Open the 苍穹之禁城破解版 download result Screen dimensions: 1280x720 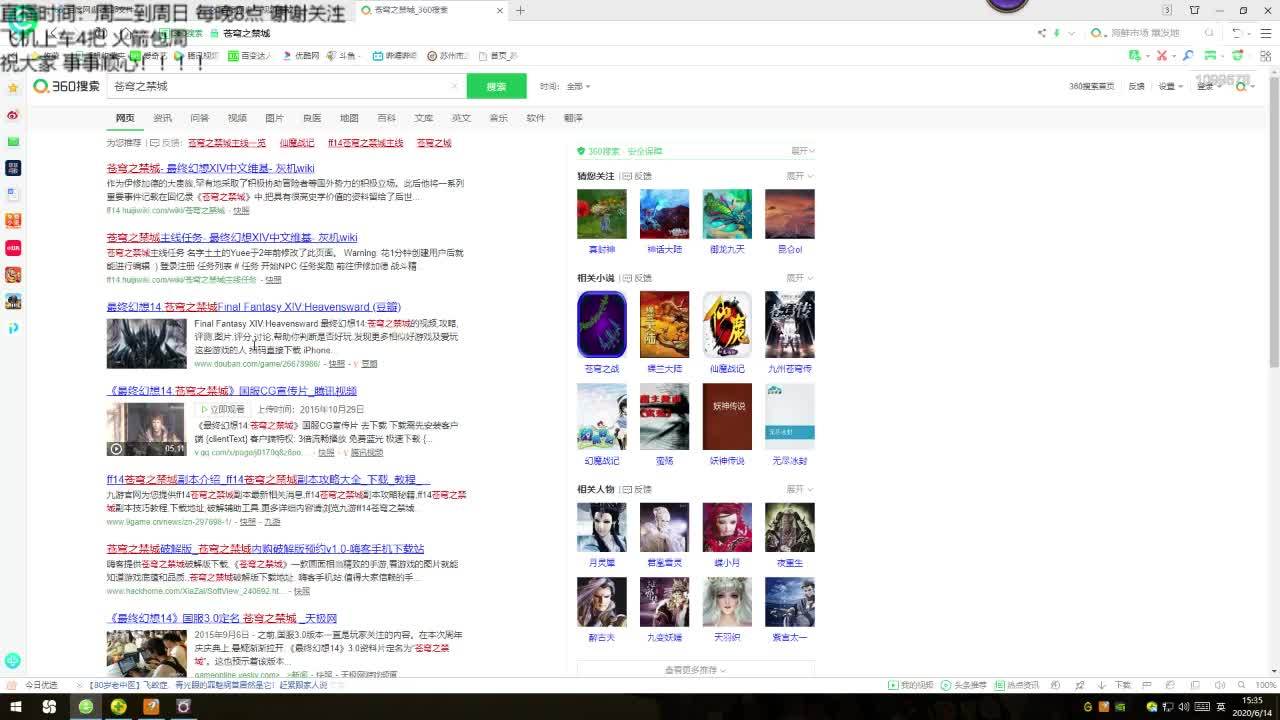pyautogui.click(x=265, y=549)
